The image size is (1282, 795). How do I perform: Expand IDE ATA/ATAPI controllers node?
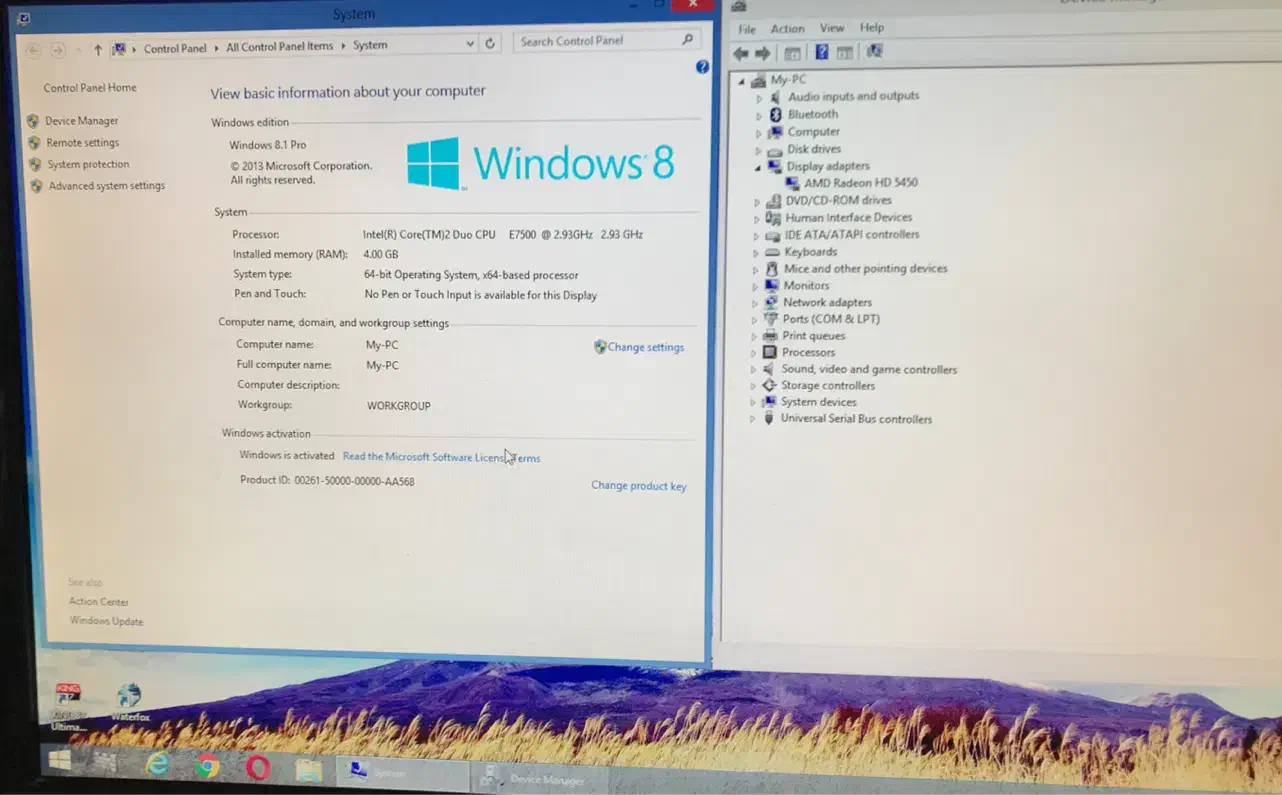pyautogui.click(x=756, y=236)
